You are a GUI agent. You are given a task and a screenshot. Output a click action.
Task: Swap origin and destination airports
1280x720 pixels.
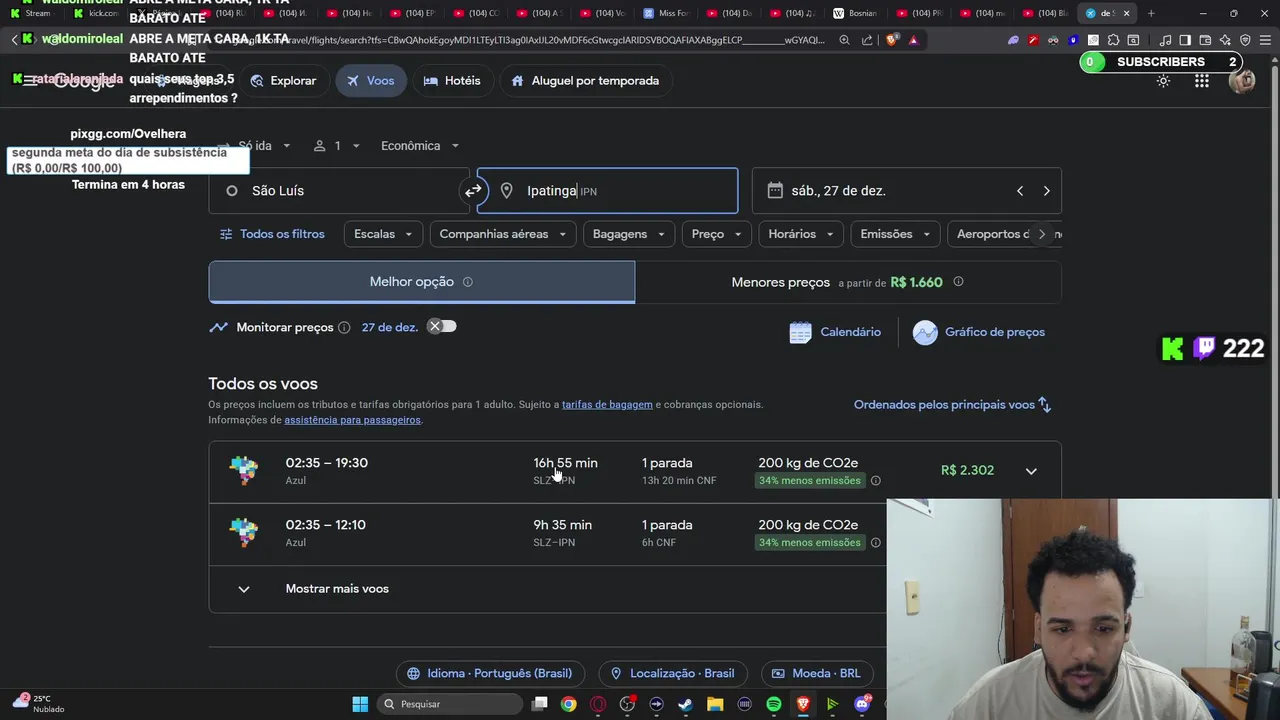coord(473,191)
